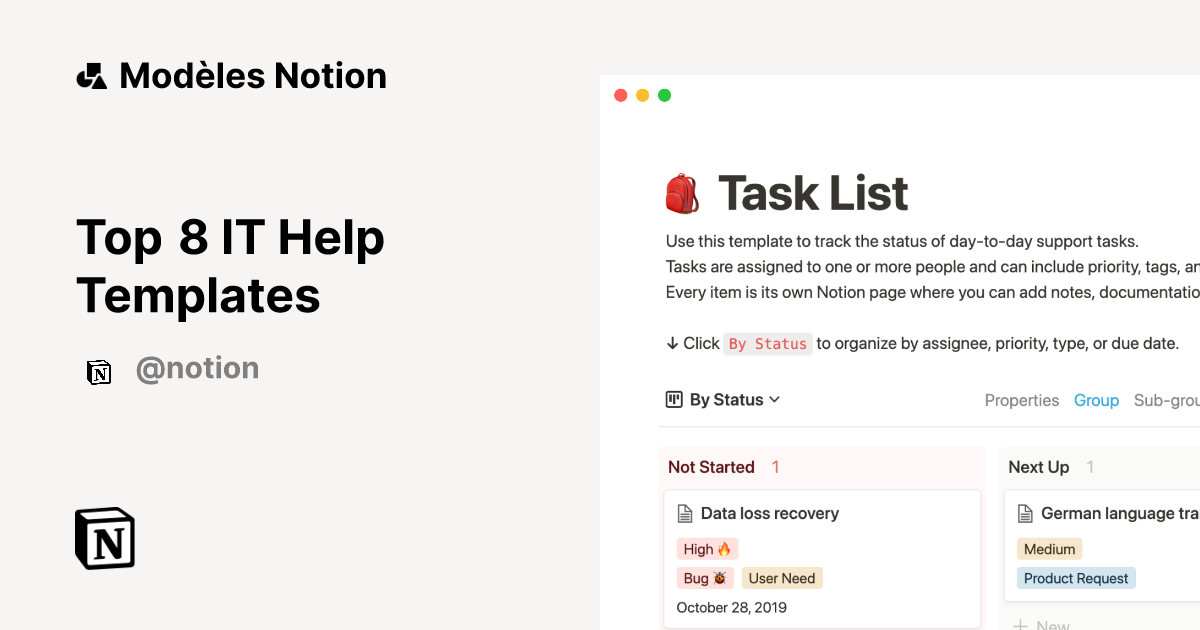The width and height of the screenshot is (1200, 630).
Task: Open the backpack page icon for Task List
Action: [683, 192]
